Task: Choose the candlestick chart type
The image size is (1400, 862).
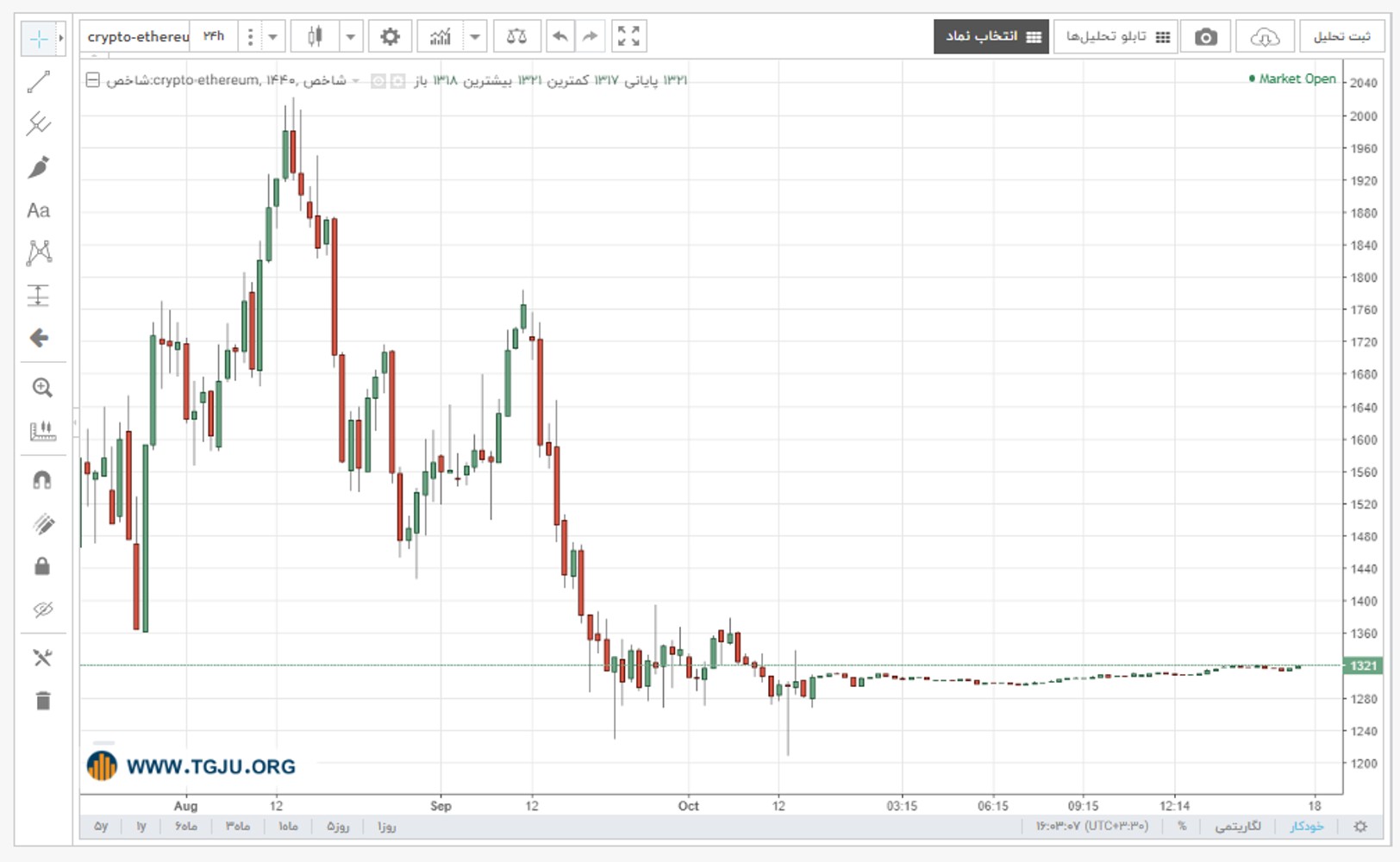Action: 315,36
